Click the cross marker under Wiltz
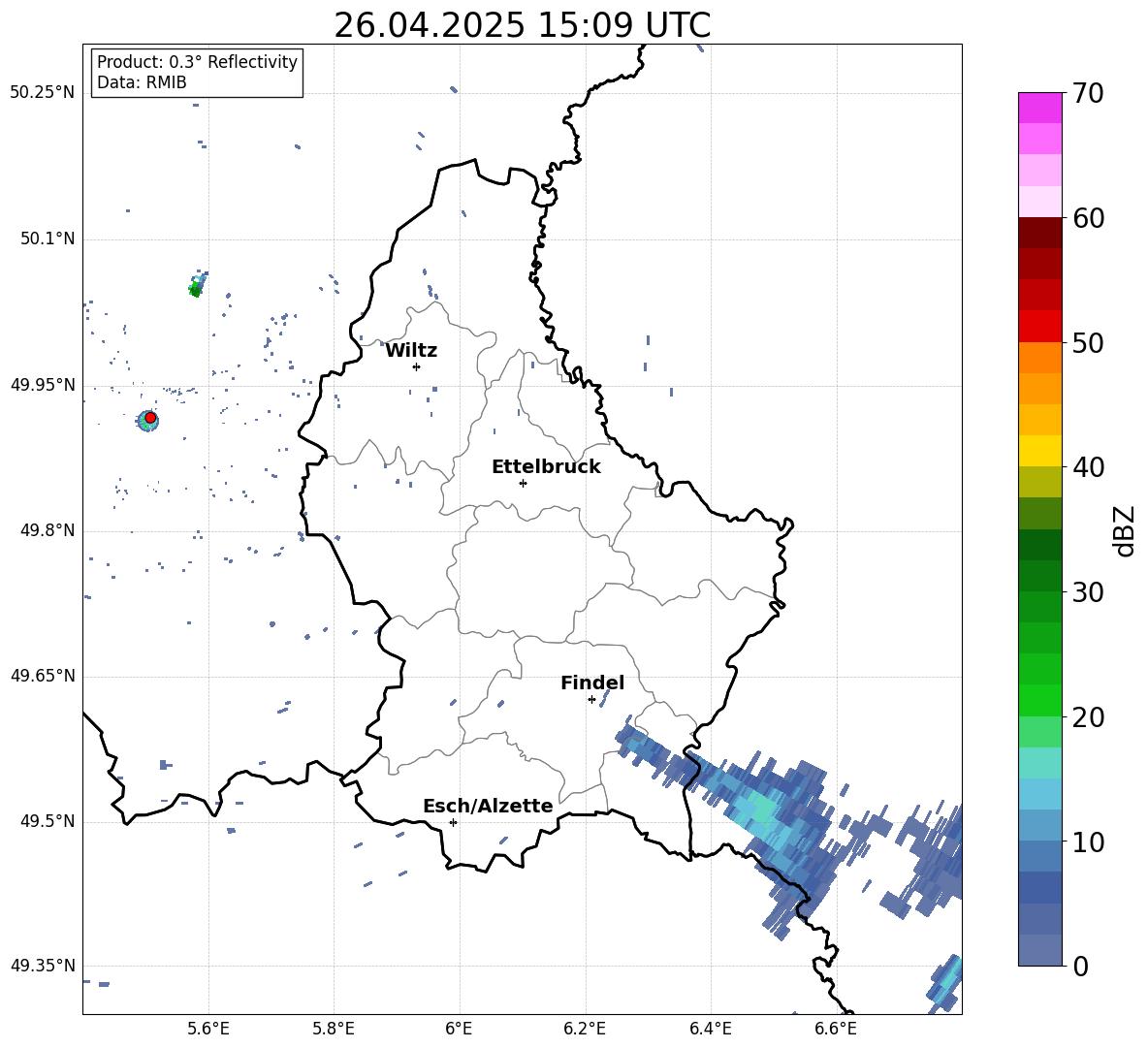Image resolution: width=1148 pixels, height=1048 pixels. coord(416,366)
